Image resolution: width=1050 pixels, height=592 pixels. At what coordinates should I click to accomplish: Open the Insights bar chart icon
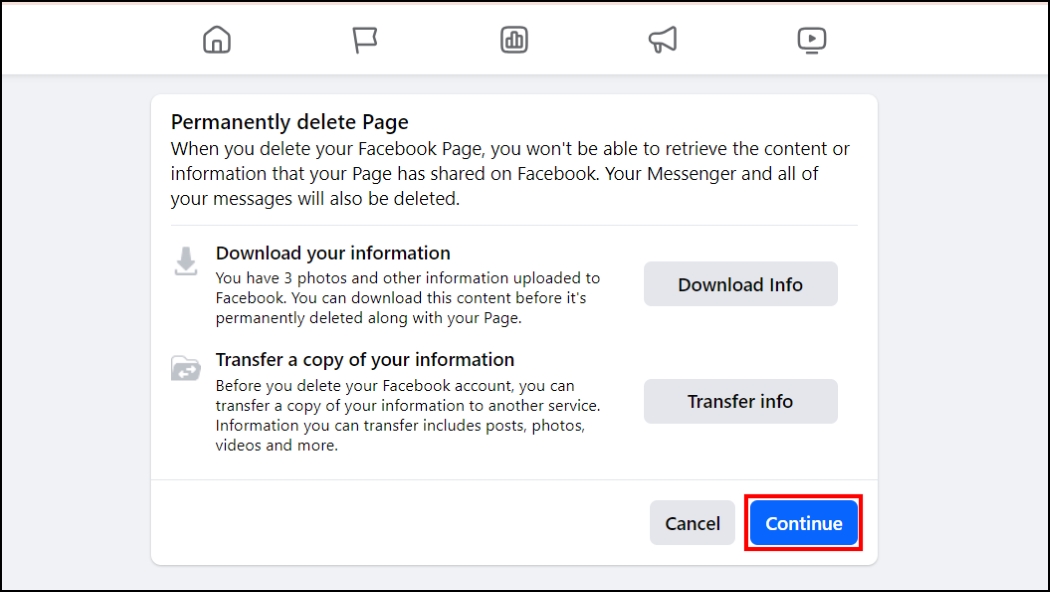click(513, 39)
